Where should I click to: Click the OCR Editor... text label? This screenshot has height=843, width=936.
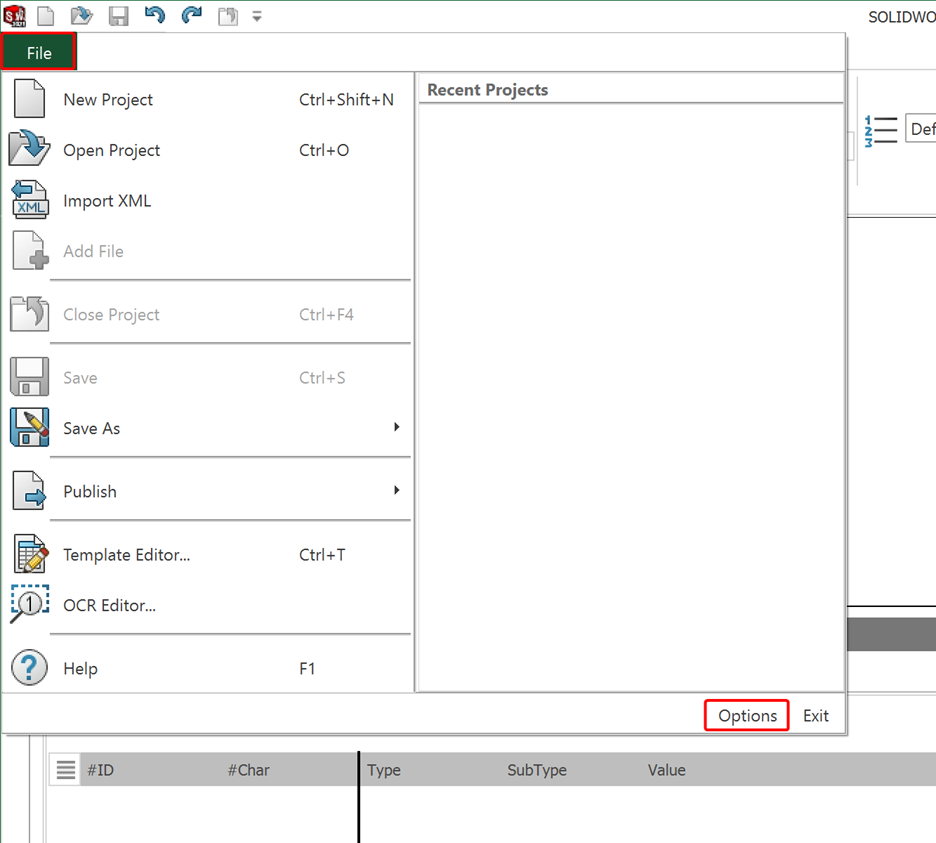(x=109, y=605)
